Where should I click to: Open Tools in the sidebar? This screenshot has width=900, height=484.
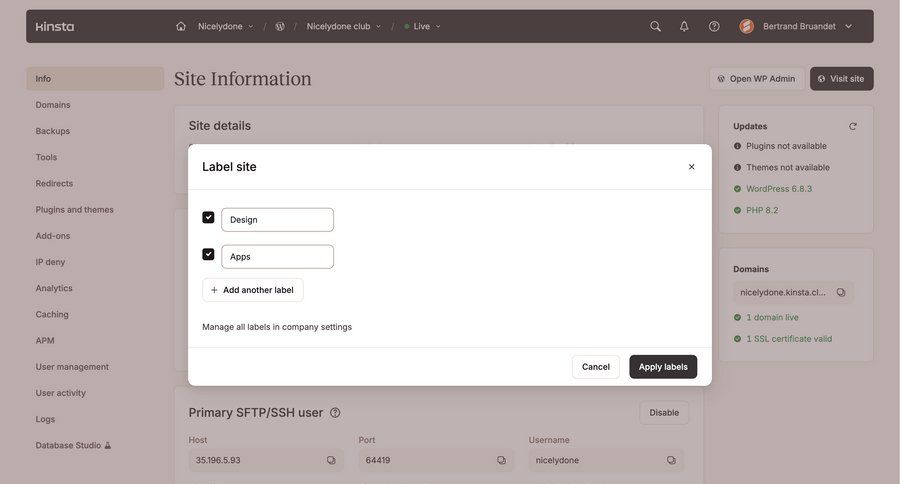46,157
